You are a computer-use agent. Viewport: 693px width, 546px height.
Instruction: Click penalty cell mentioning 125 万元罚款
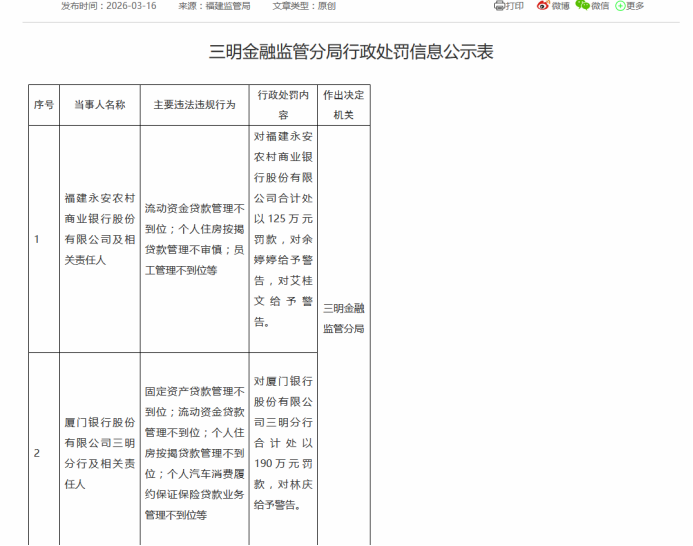coord(283,239)
